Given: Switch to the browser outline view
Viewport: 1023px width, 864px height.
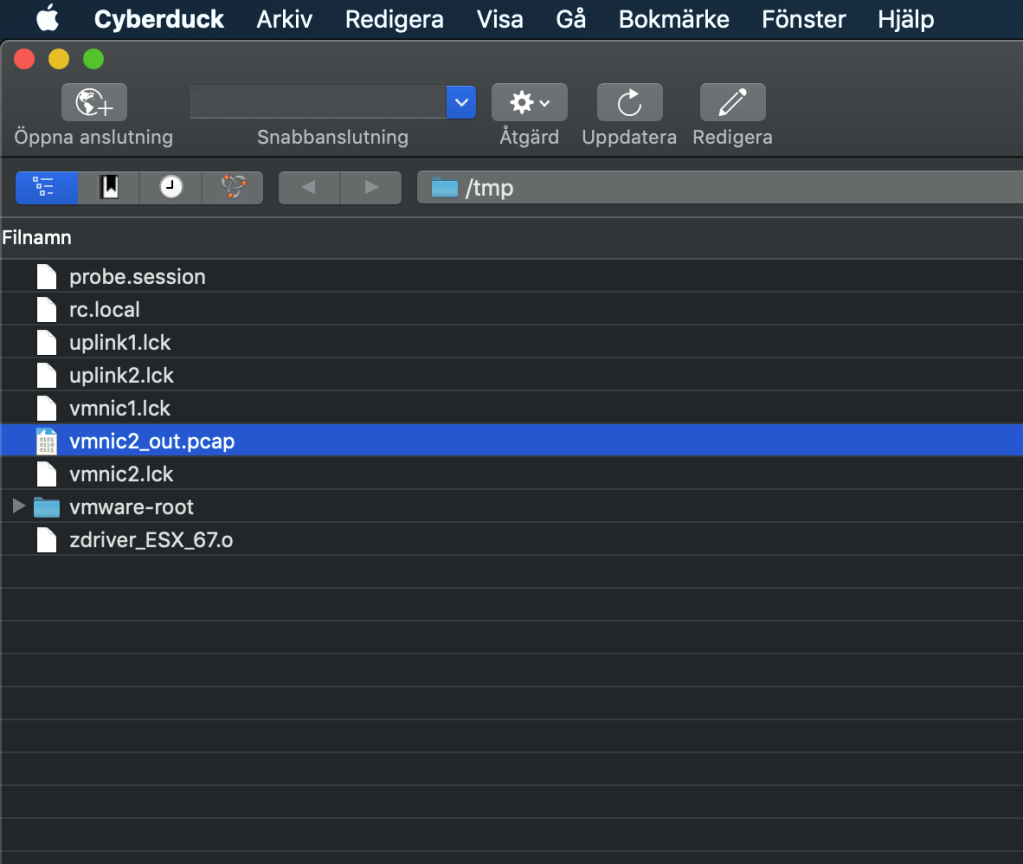Looking at the screenshot, I should click(x=46, y=187).
